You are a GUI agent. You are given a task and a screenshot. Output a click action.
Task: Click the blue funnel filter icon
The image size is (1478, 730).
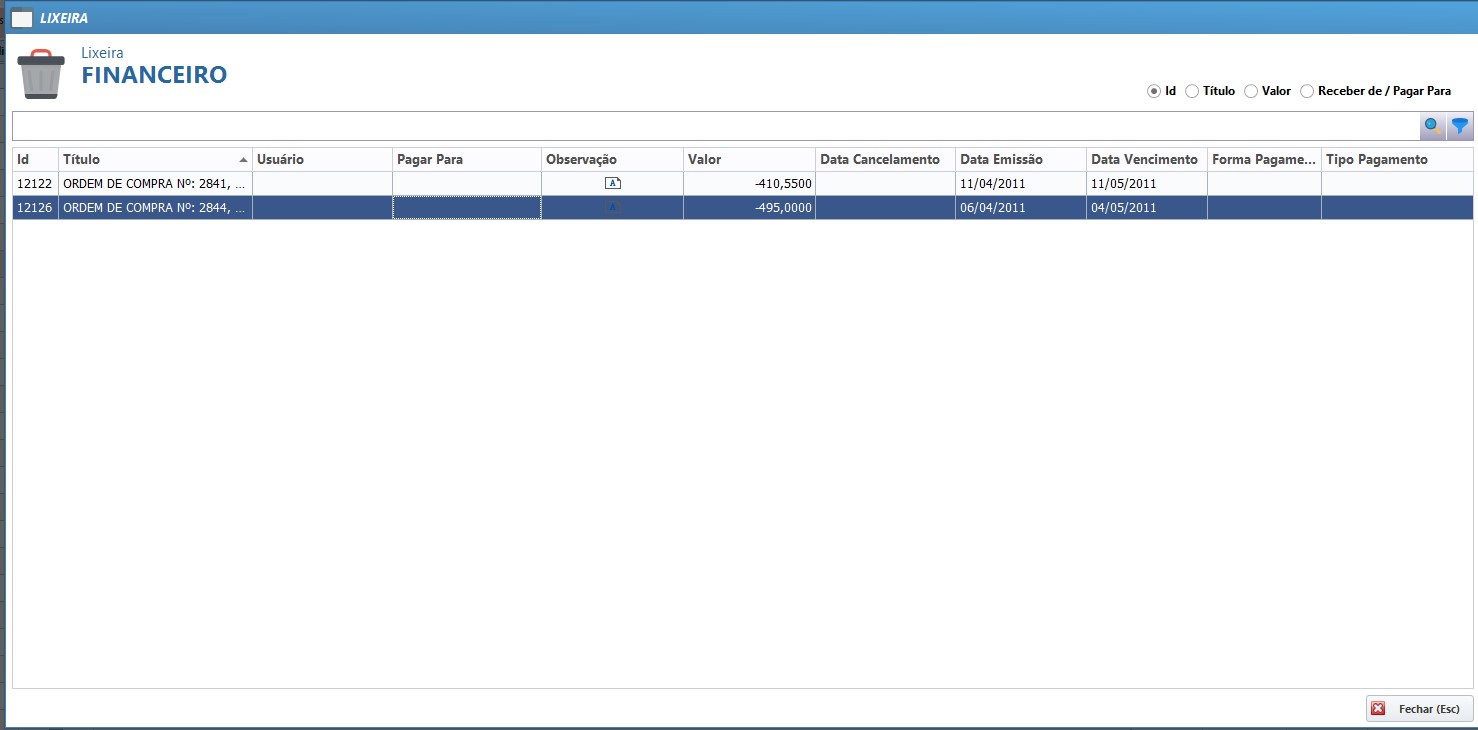point(1460,126)
